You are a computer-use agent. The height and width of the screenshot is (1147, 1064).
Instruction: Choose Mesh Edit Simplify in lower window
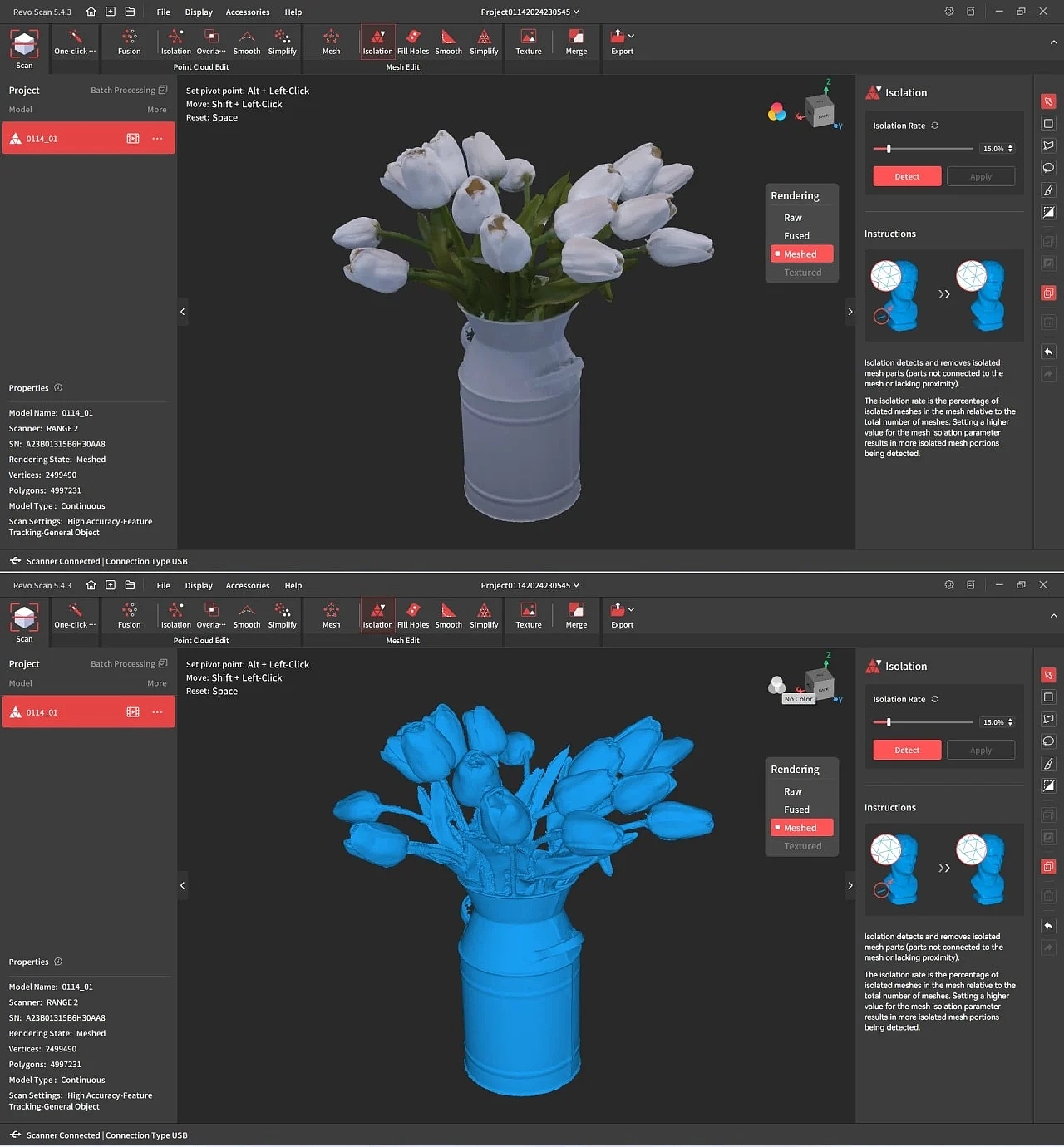pyautogui.click(x=484, y=615)
